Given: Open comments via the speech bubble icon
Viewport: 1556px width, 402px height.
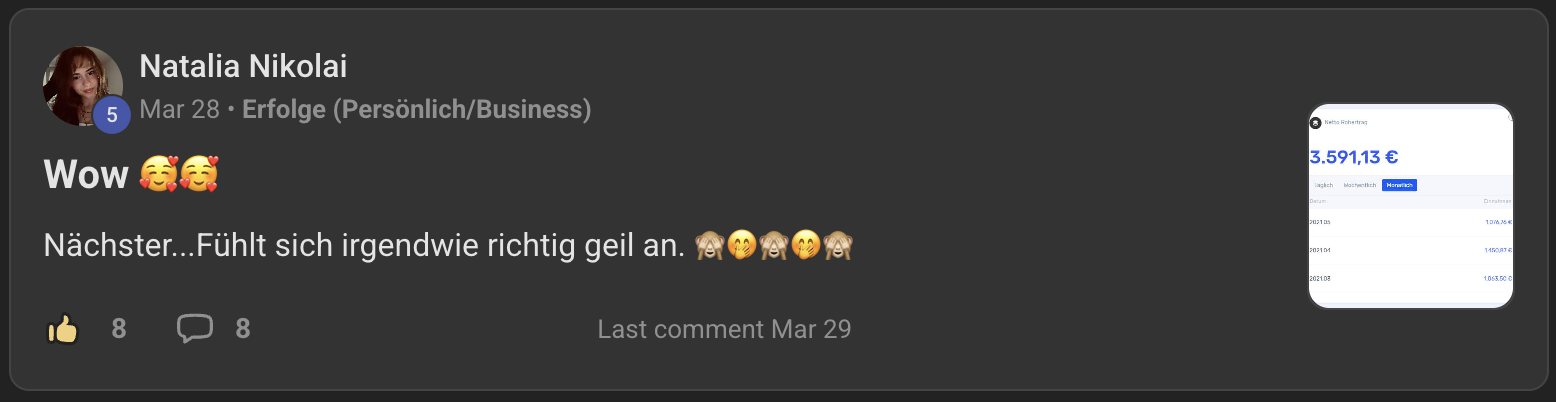Looking at the screenshot, I should tap(194, 328).
